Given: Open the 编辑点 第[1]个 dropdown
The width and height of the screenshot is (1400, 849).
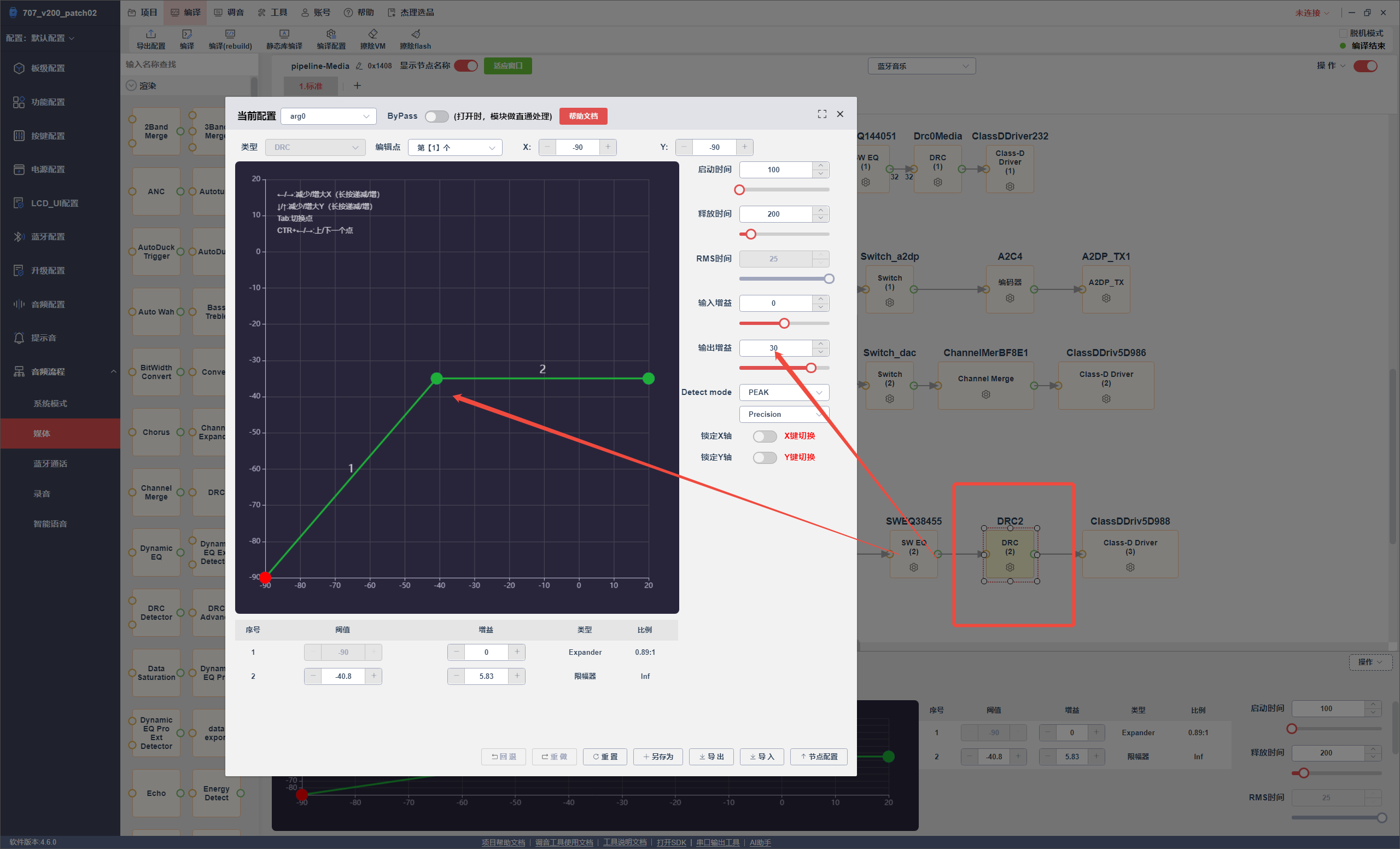Looking at the screenshot, I should 454,147.
